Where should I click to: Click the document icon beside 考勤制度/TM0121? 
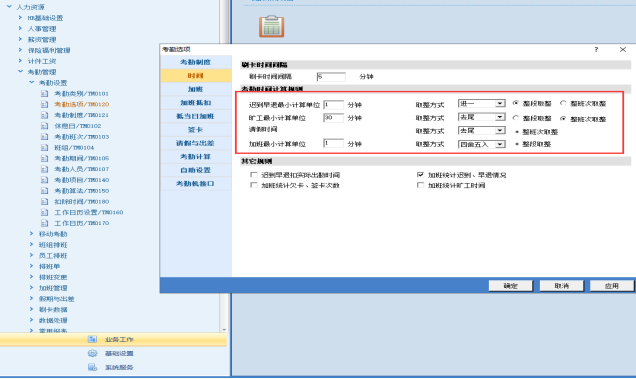click(x=45, y=115)
